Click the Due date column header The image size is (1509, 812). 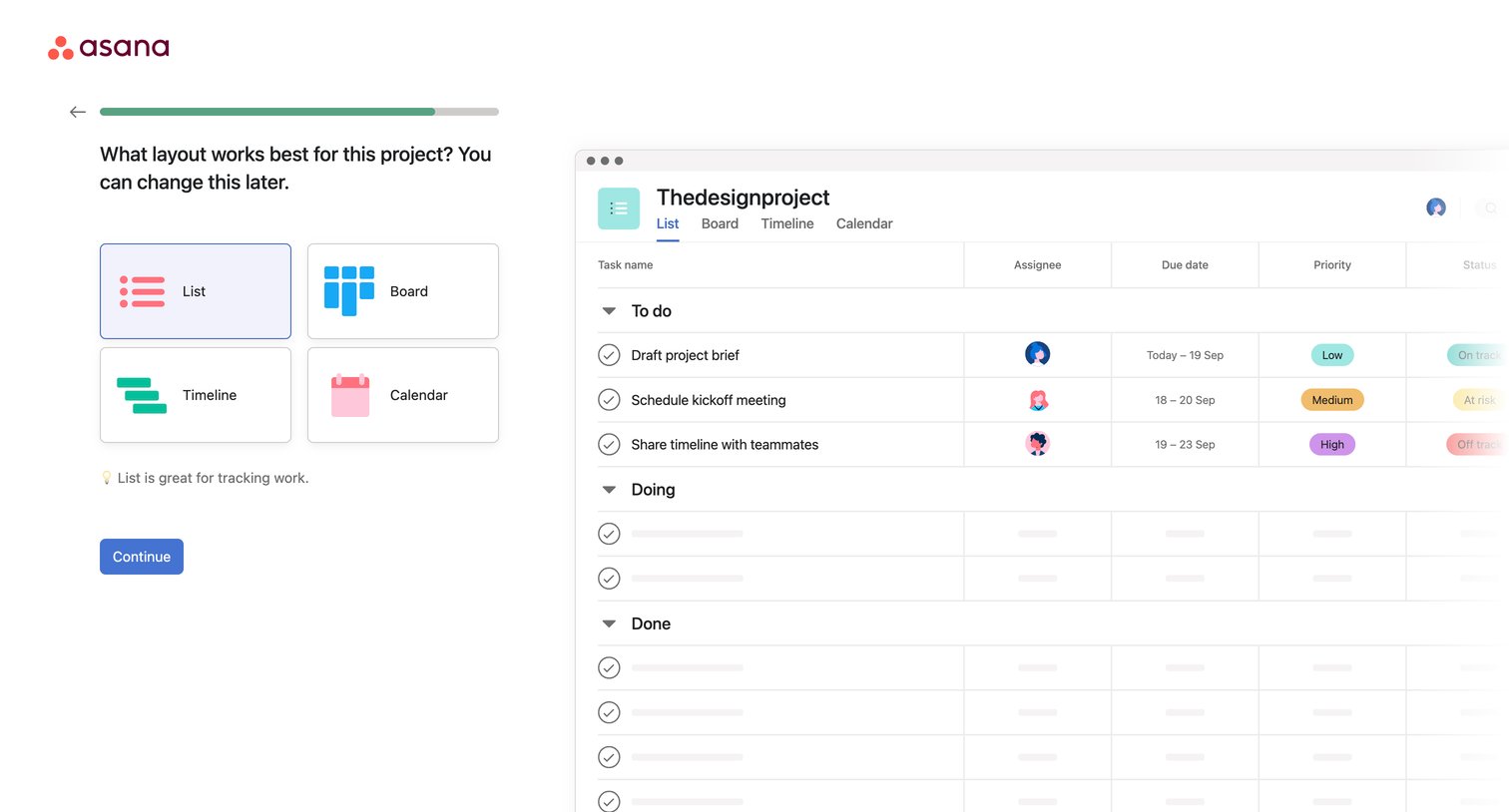coord(1185,265)
